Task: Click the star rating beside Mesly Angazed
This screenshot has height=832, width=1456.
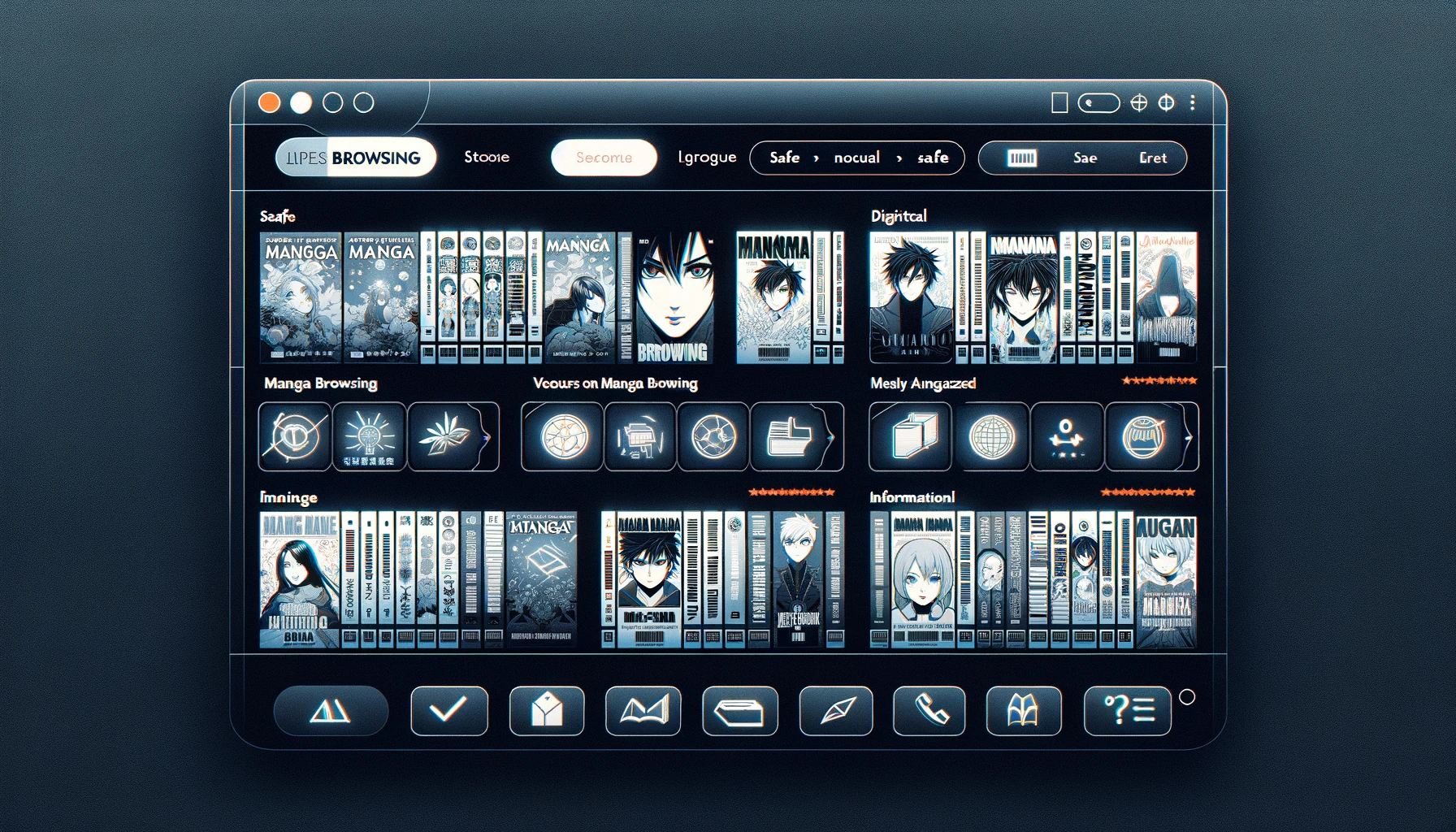Action: pos(1159,380)
